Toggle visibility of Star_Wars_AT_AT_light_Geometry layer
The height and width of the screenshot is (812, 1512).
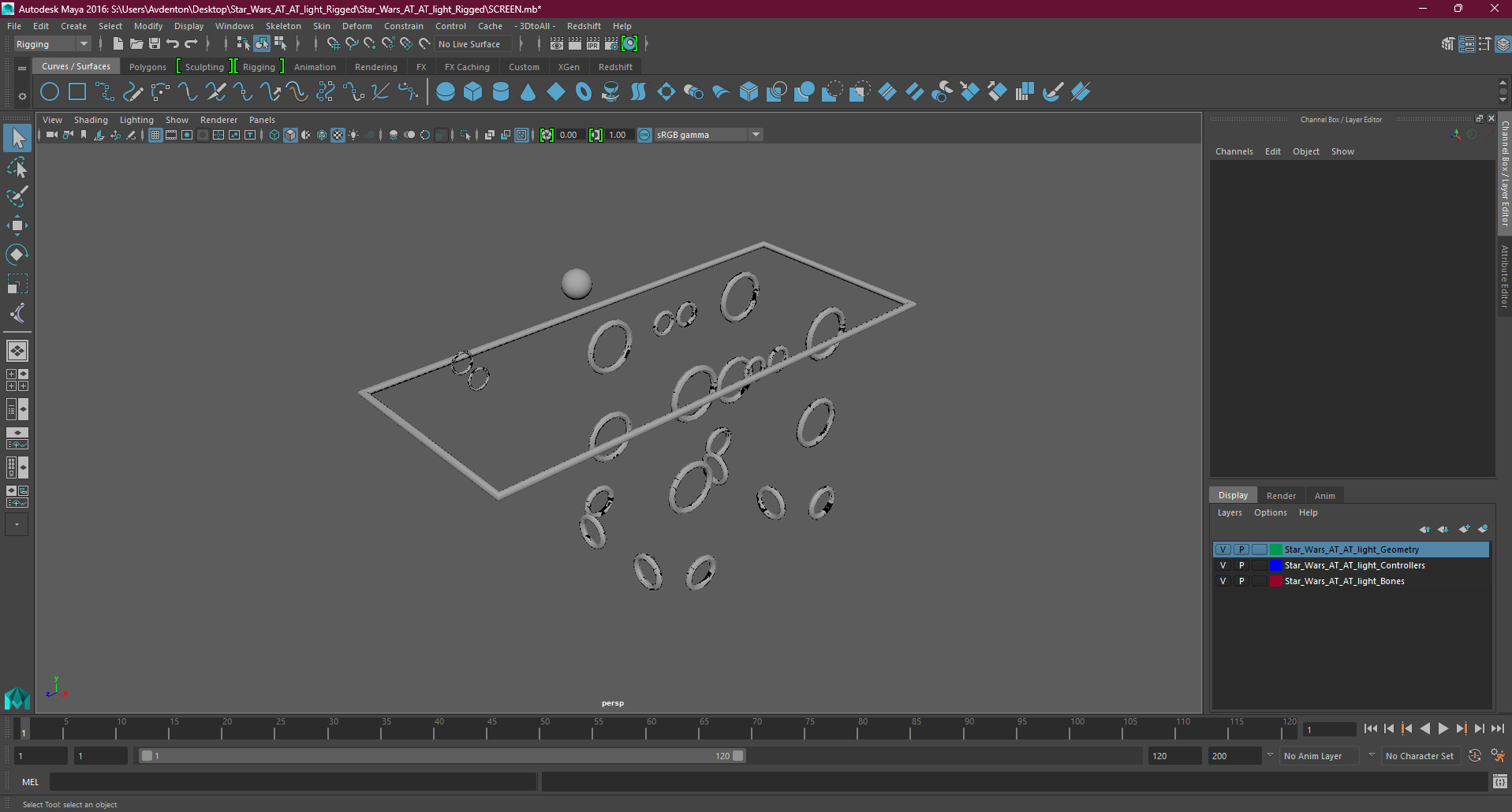pyautogui.click(x=1223, y=549)
